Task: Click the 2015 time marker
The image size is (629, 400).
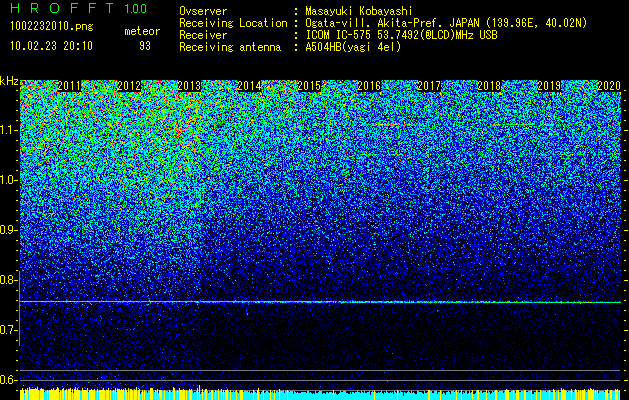Action: tap(309, 86)
